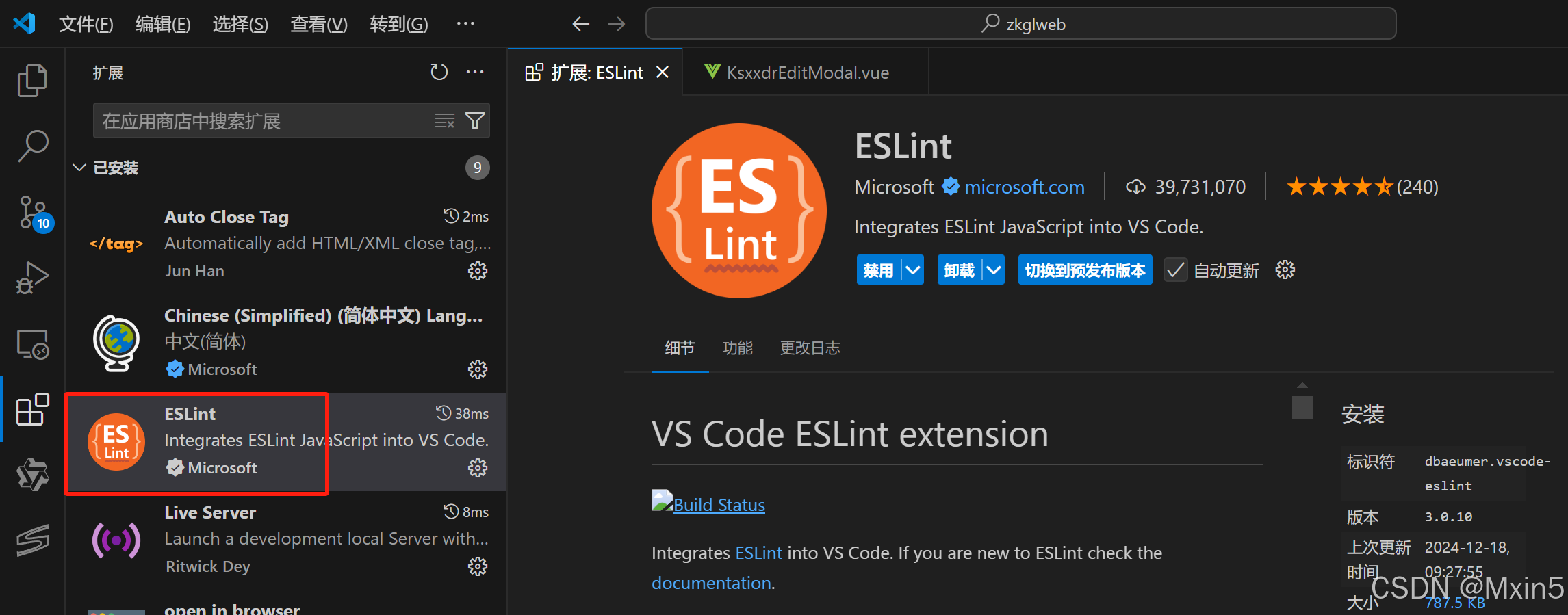Open the Build Status link
Image resolution: width=1568 pixels, height=615 pixels.
[x=719, y=505]
